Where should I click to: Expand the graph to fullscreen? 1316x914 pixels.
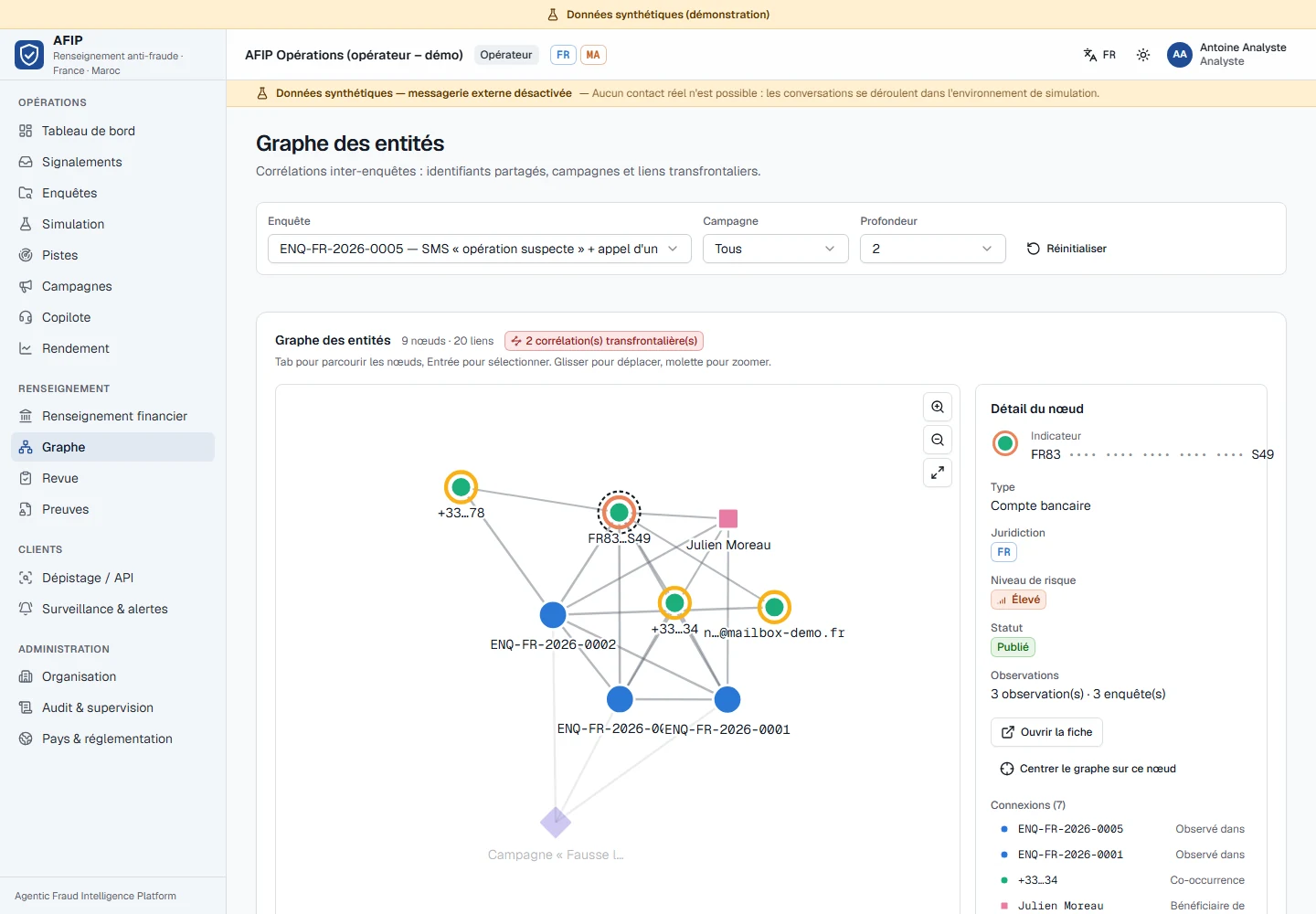click(938, 473)
